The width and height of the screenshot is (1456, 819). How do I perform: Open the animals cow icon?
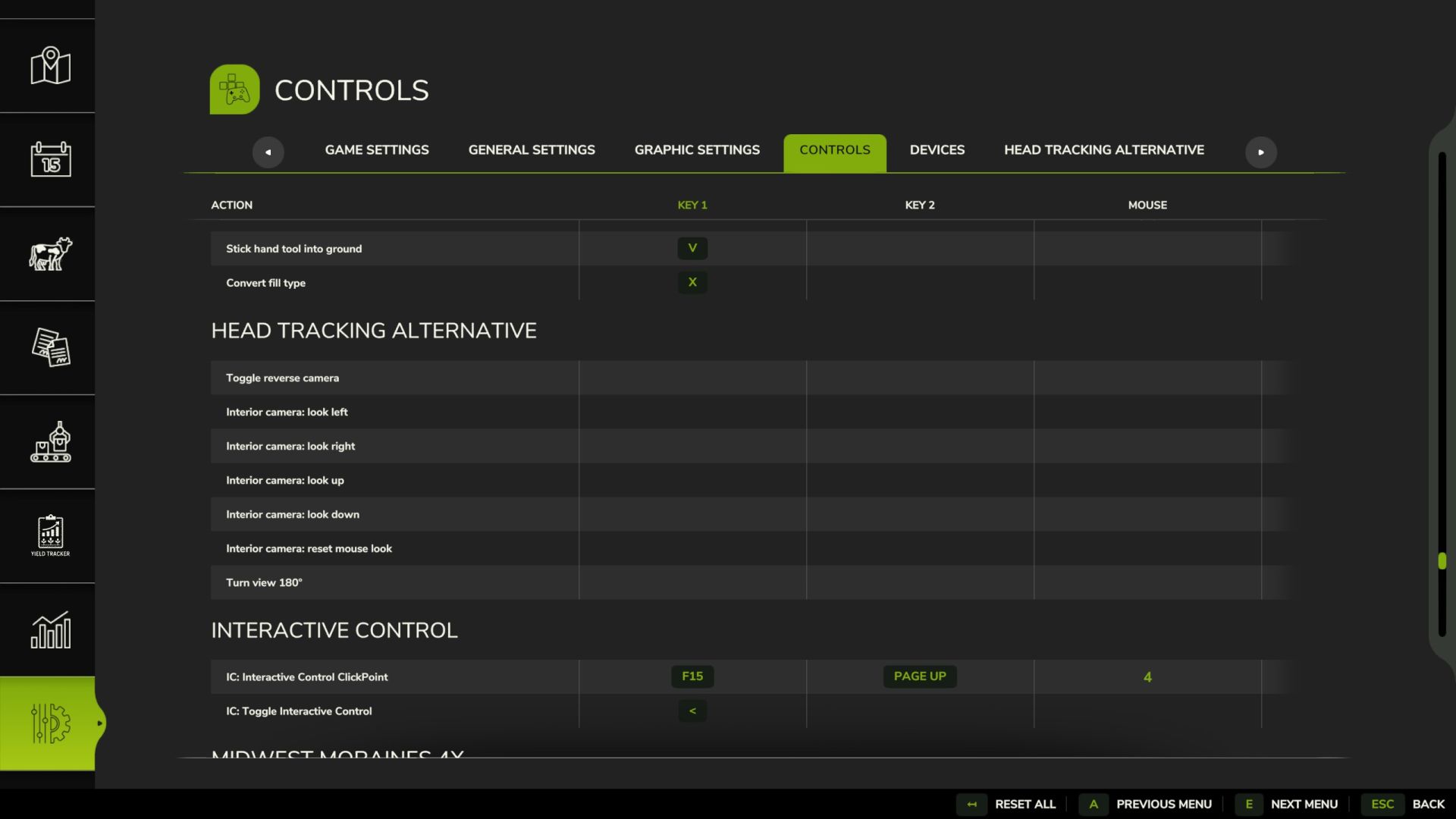point(50,253)
